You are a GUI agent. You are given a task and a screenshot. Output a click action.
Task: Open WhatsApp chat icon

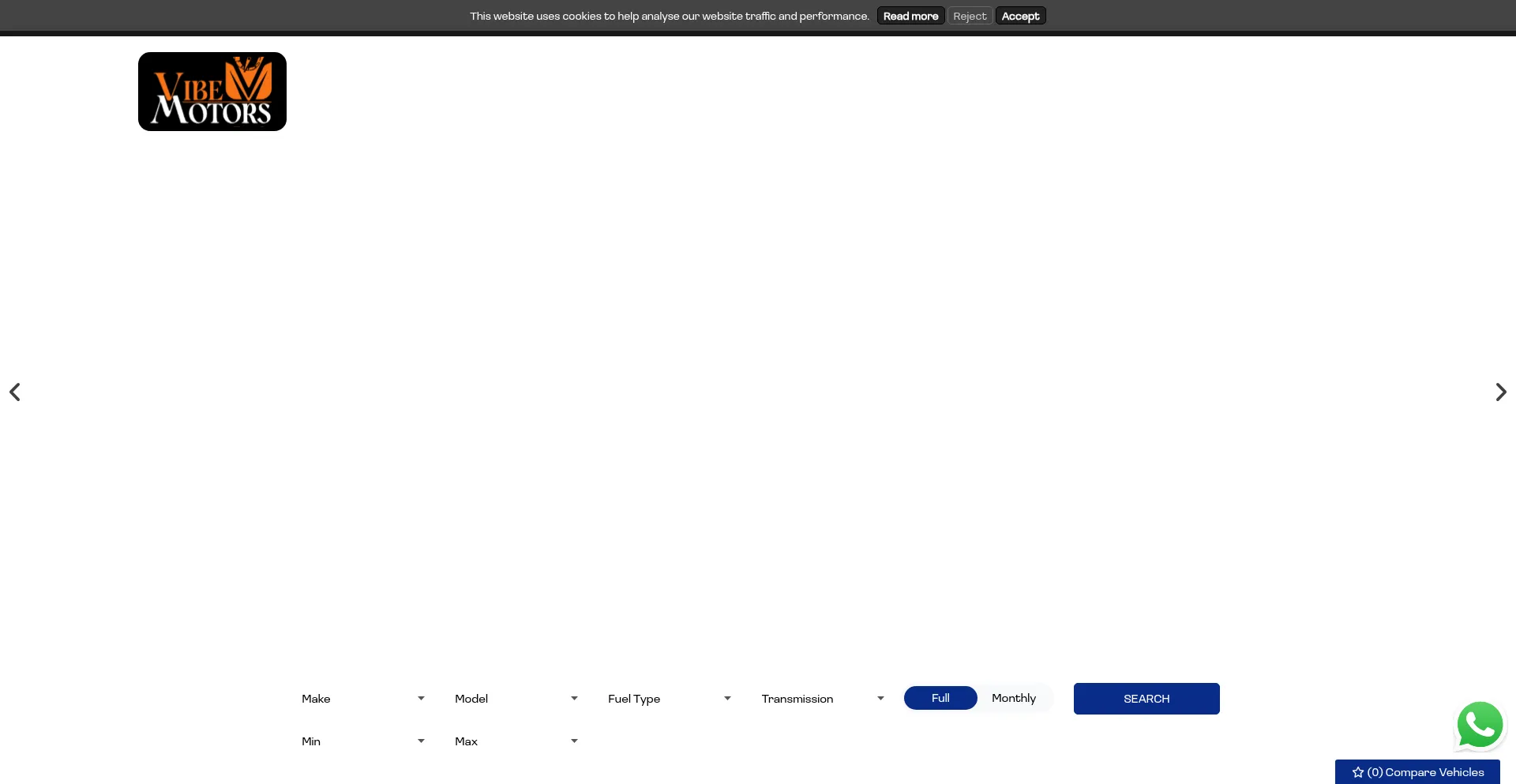click(1479, 725)
